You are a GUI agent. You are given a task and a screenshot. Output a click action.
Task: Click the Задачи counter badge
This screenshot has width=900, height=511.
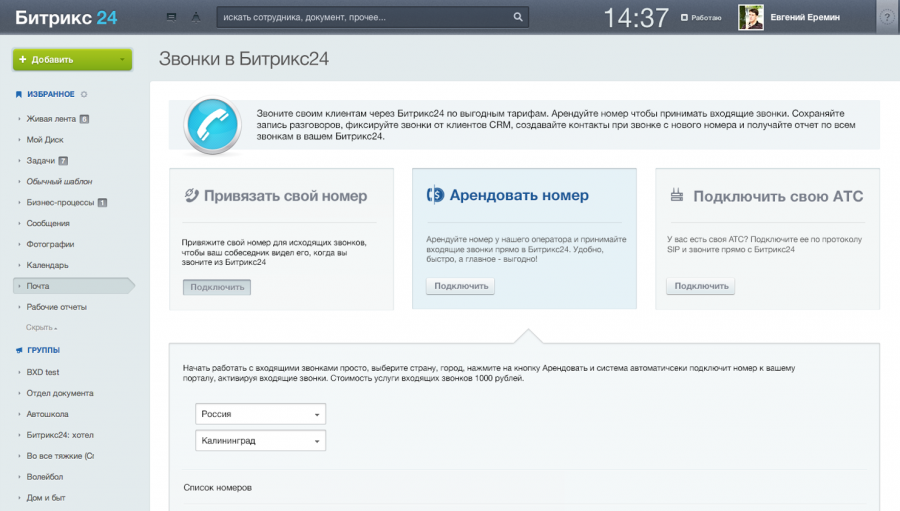pyautogui.click(x=63, y=161)
